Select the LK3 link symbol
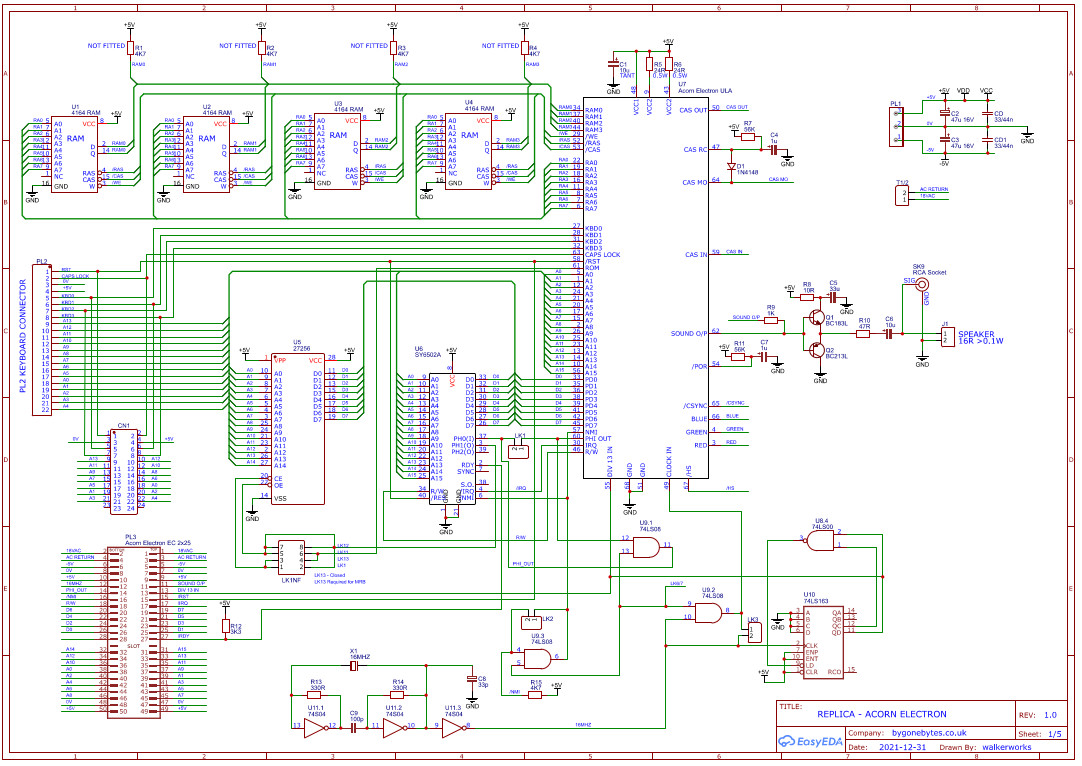The width and height of the screenshot is (1082, 766). click(x=755, y=633)
